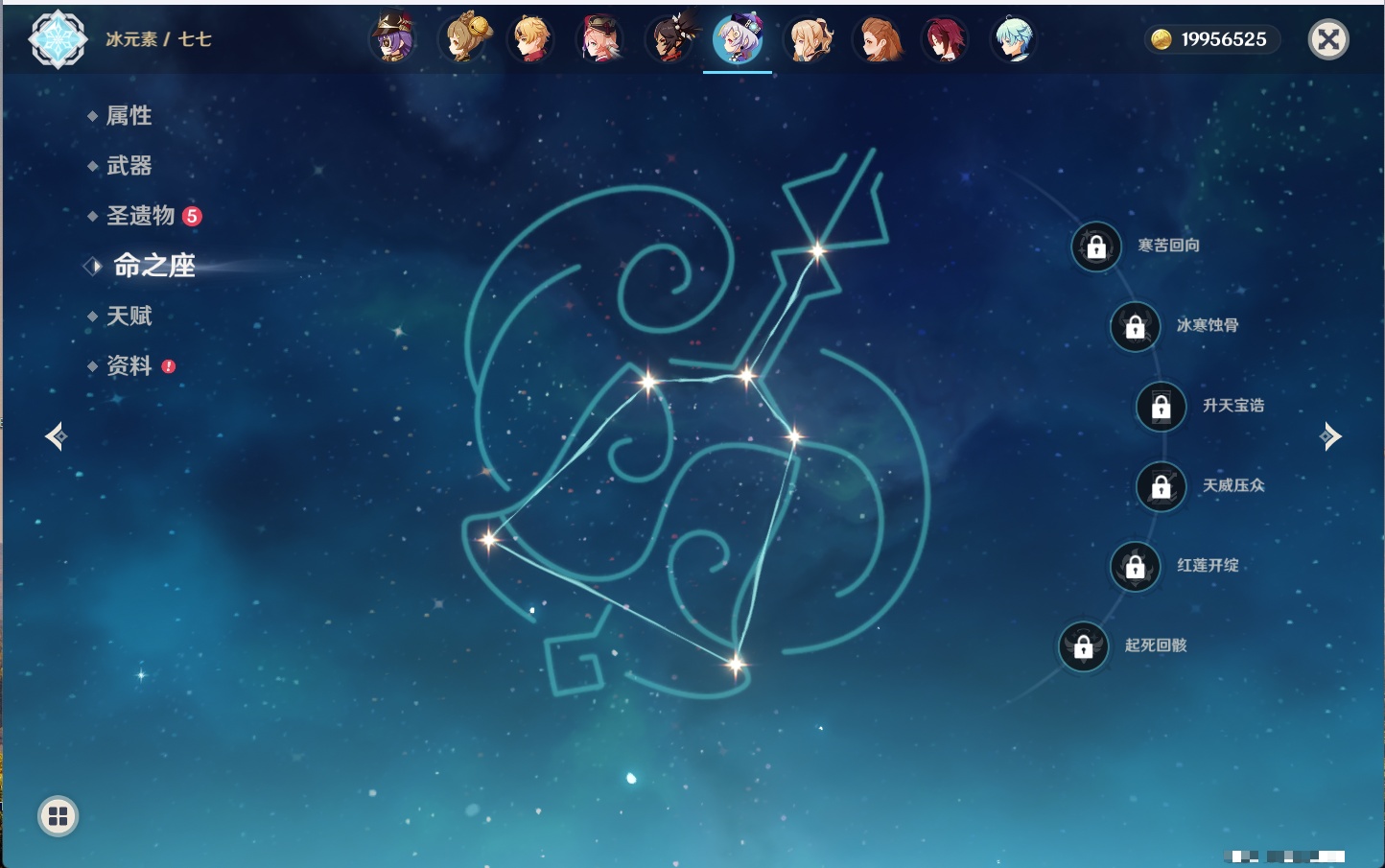1385x868 pixels.
Task: Select the blonde character in red jacket
Action: [x=531, y=39]
